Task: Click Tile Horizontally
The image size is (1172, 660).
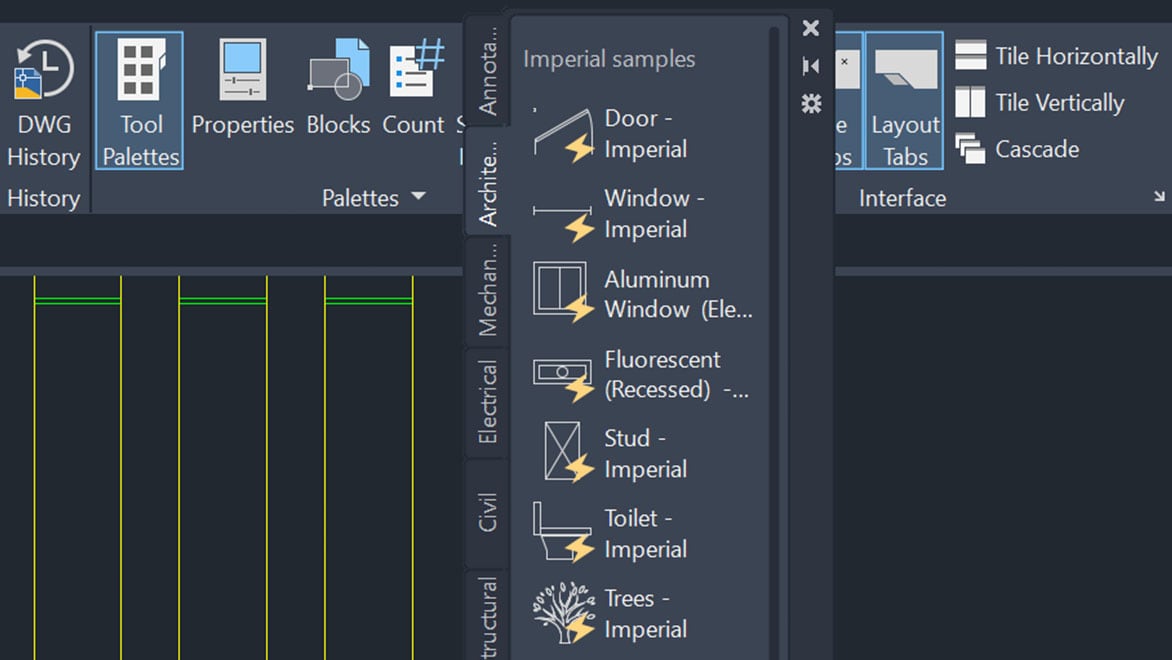Action: (x=1057, y=56)
